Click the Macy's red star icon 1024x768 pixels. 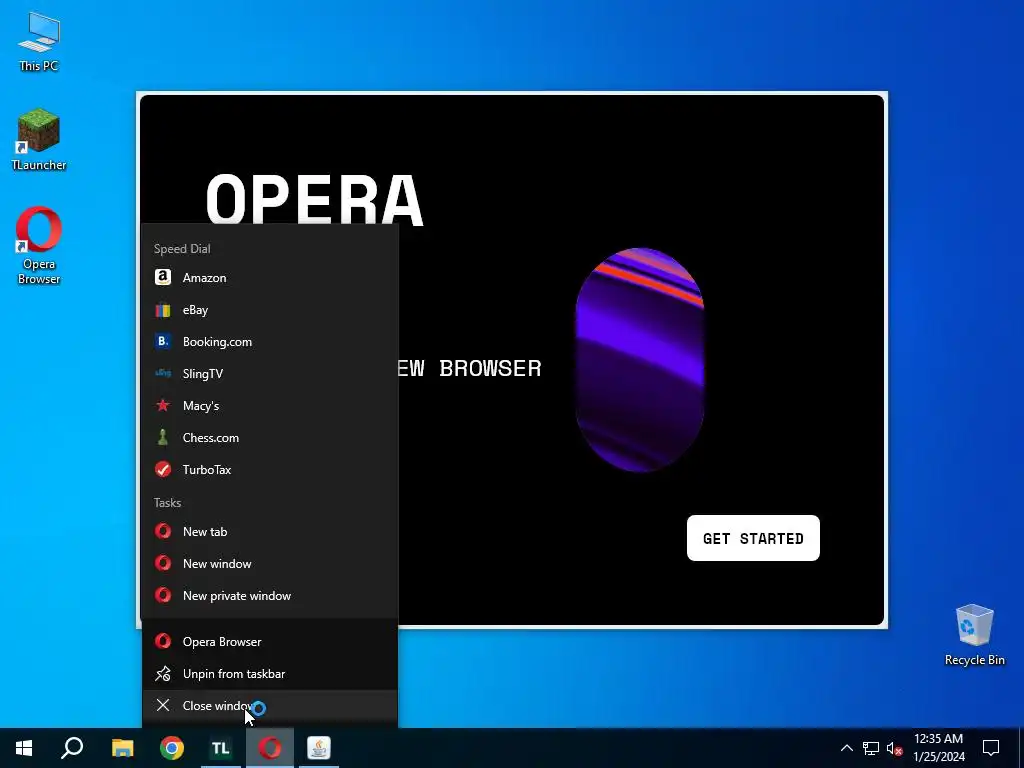163,405
